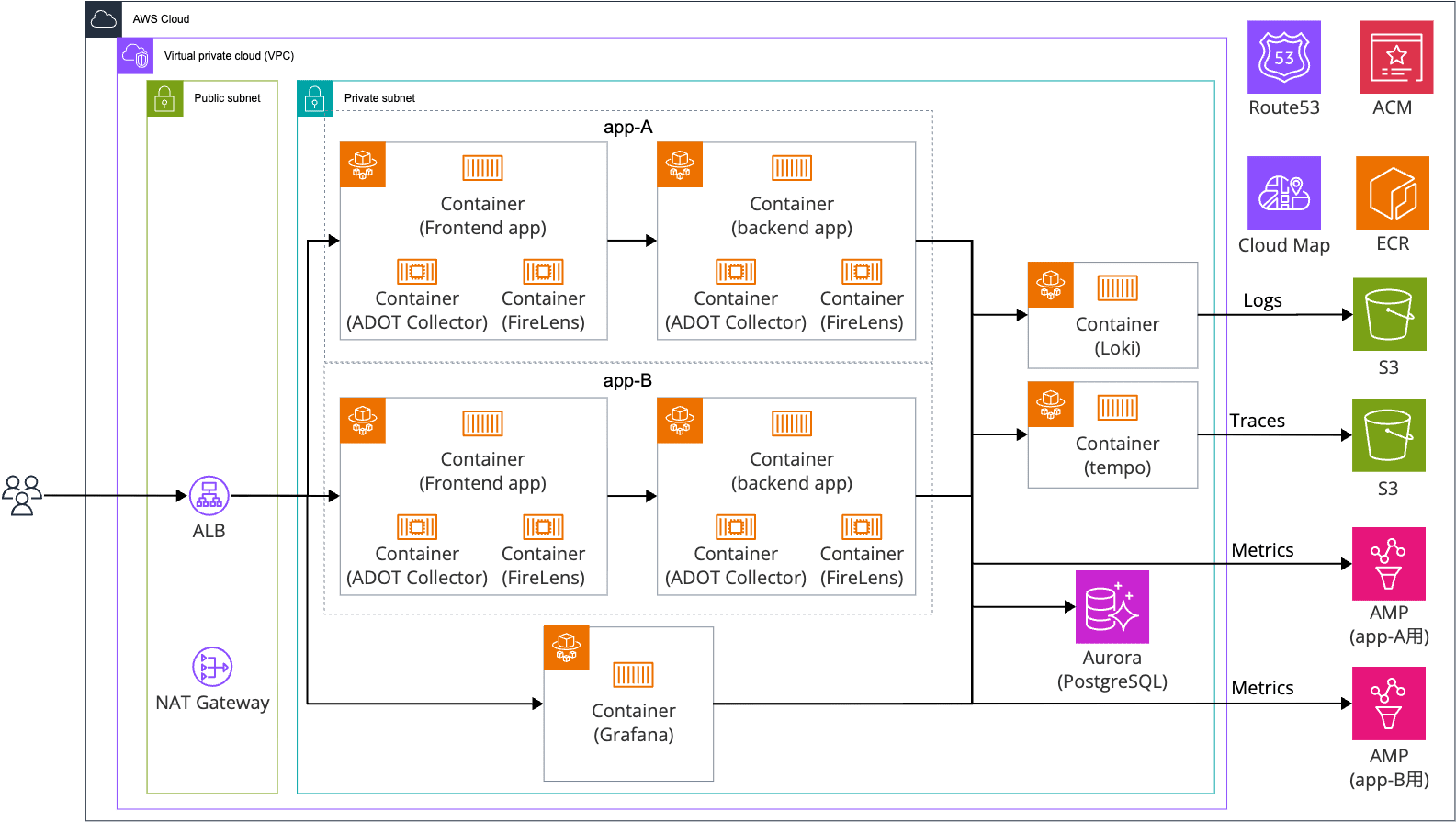The height and width of the screenshot is (822, 1456).
Task: Click ADOT Collector icon in app-A backend
Action: (736, 272)
